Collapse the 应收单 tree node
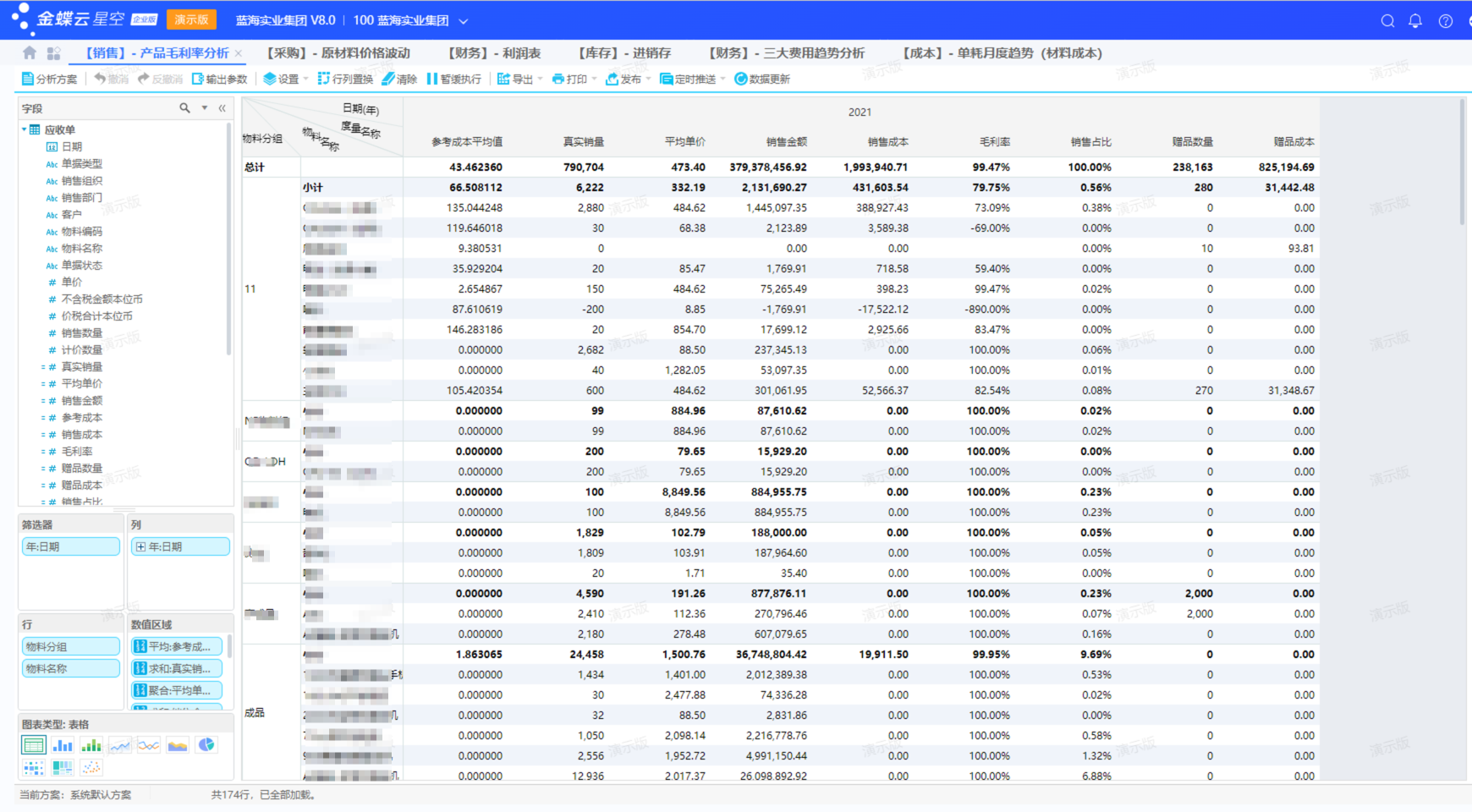The width and height of the screenshot is (1472, 812). [24, 129]
